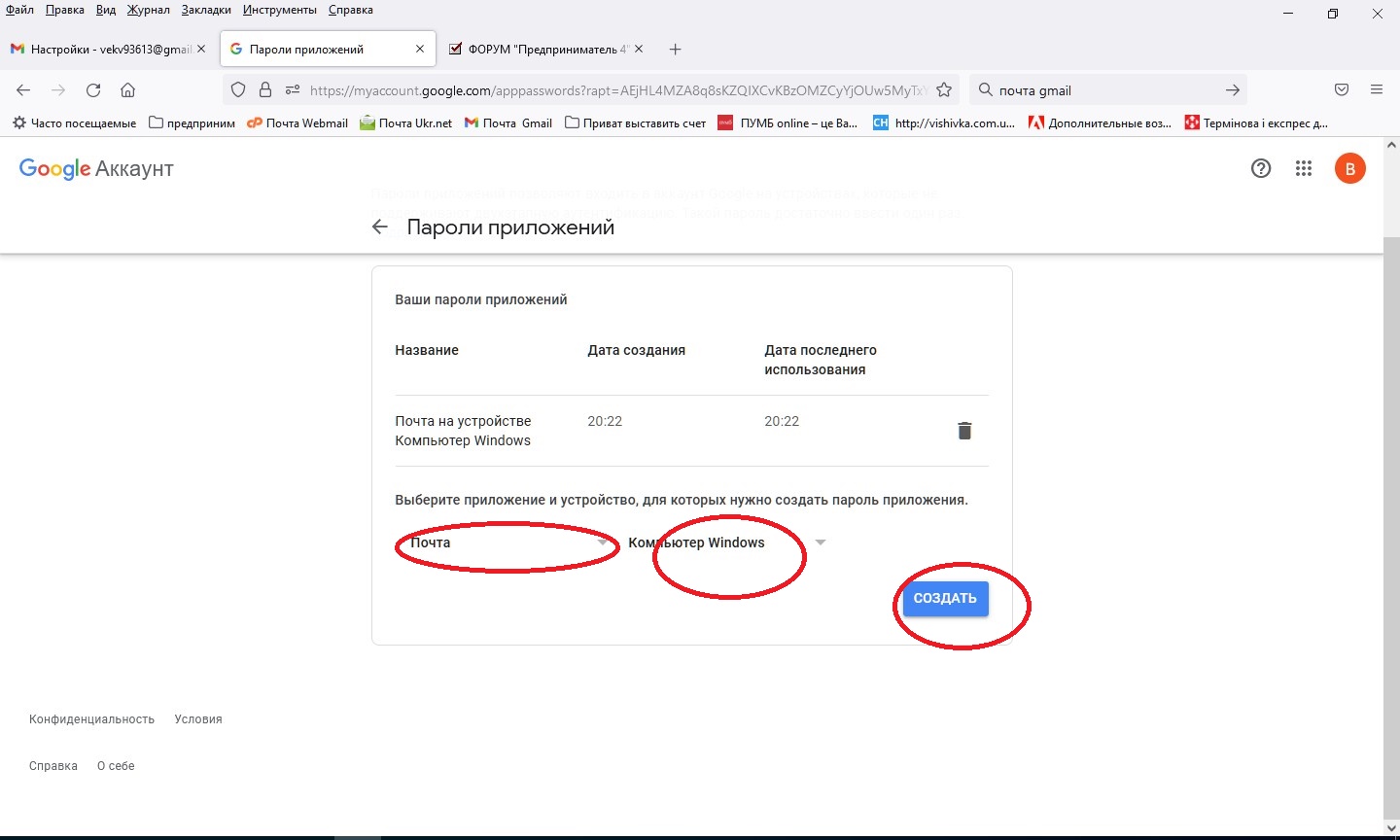Switch to the ФОРУМ Предприниматель tab
The width and height of the screenshot is (1400, 840).
[540, 50]
